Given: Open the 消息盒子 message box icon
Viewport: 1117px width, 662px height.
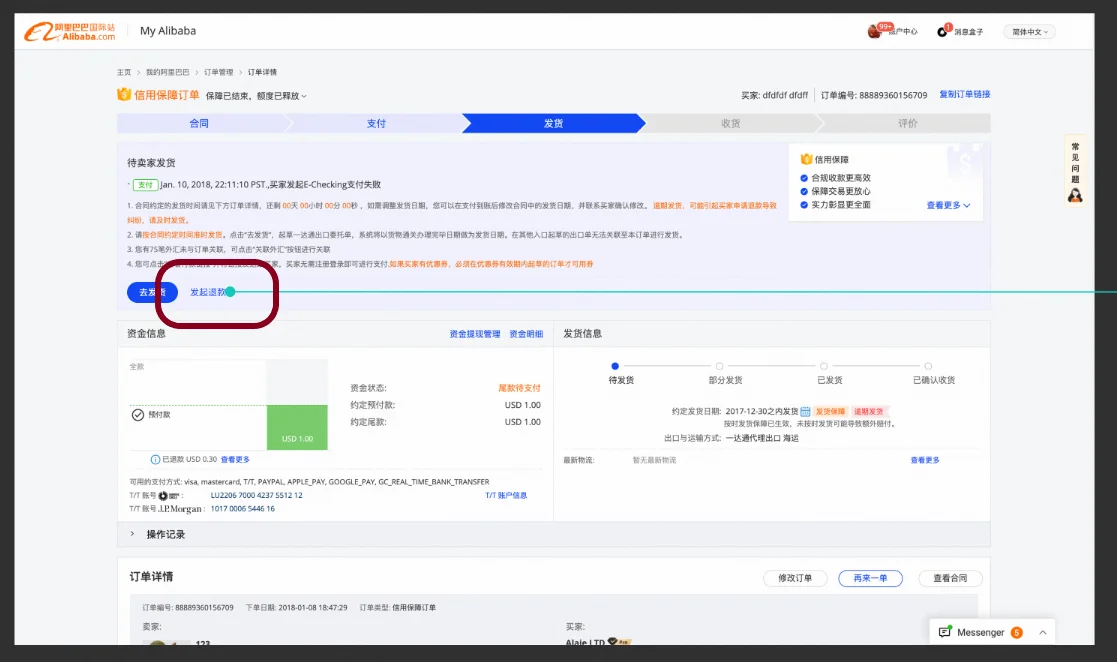Looking at the screenshot, I should coord(942,31).
